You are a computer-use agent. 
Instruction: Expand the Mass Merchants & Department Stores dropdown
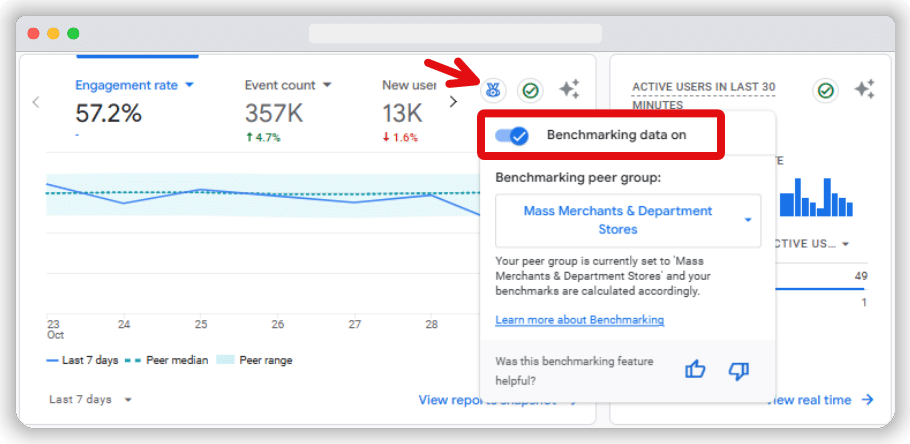[627, 220]
